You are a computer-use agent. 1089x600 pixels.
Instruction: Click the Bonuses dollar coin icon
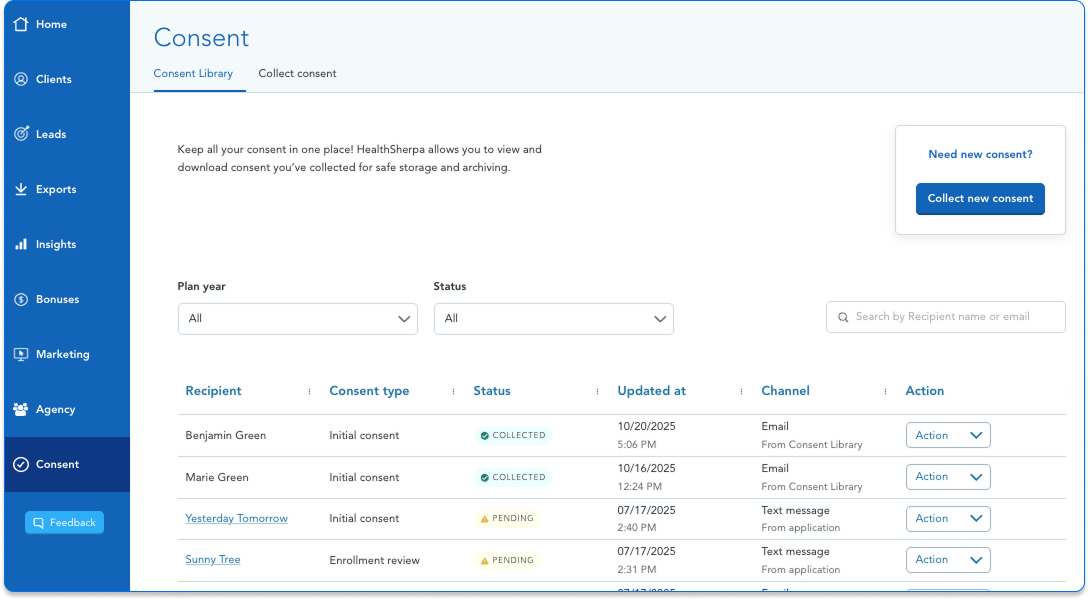click(x=21, y=299)
